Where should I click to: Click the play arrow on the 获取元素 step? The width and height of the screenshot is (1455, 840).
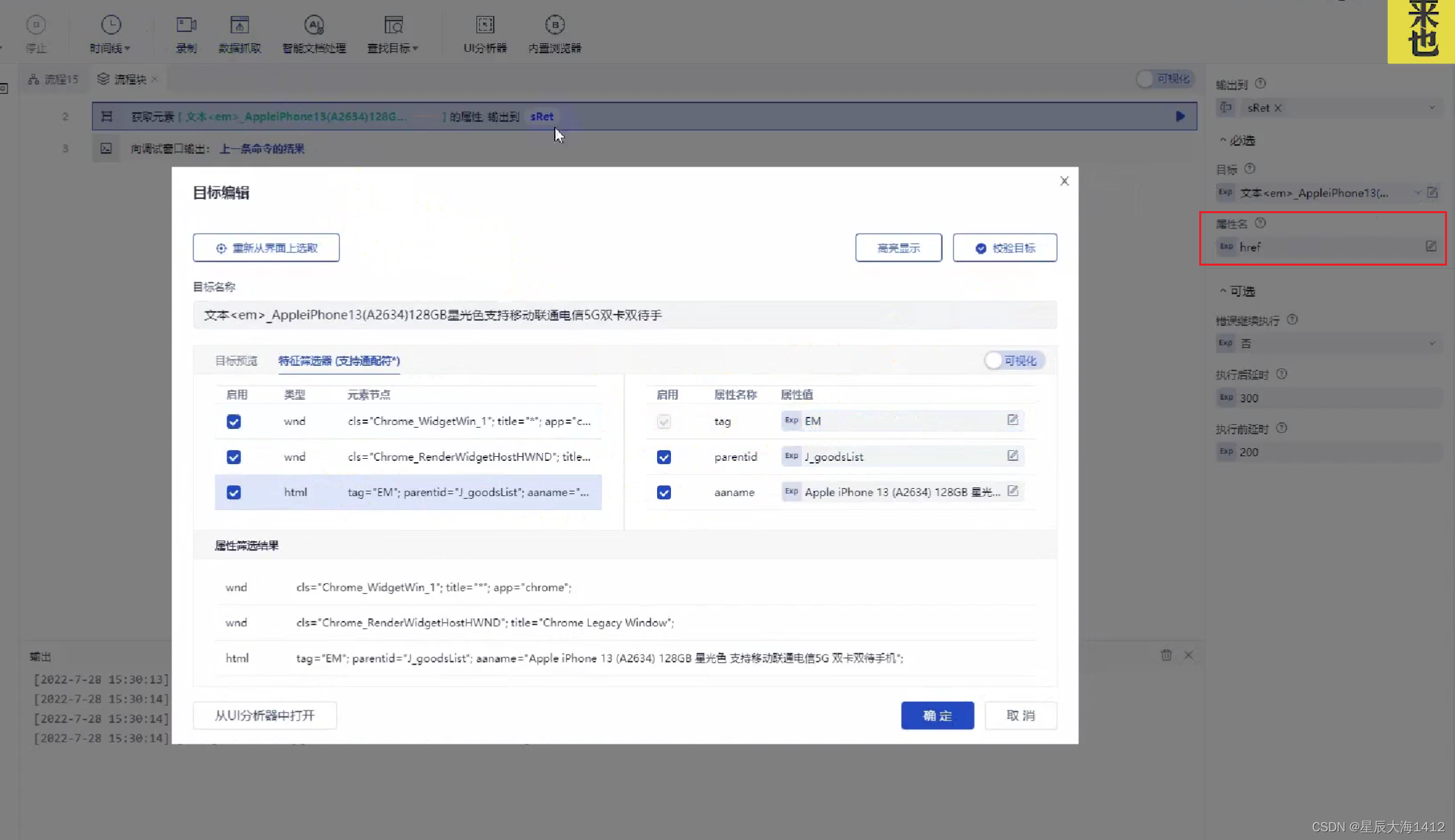pyautogui.click(x=1181, y=116)
